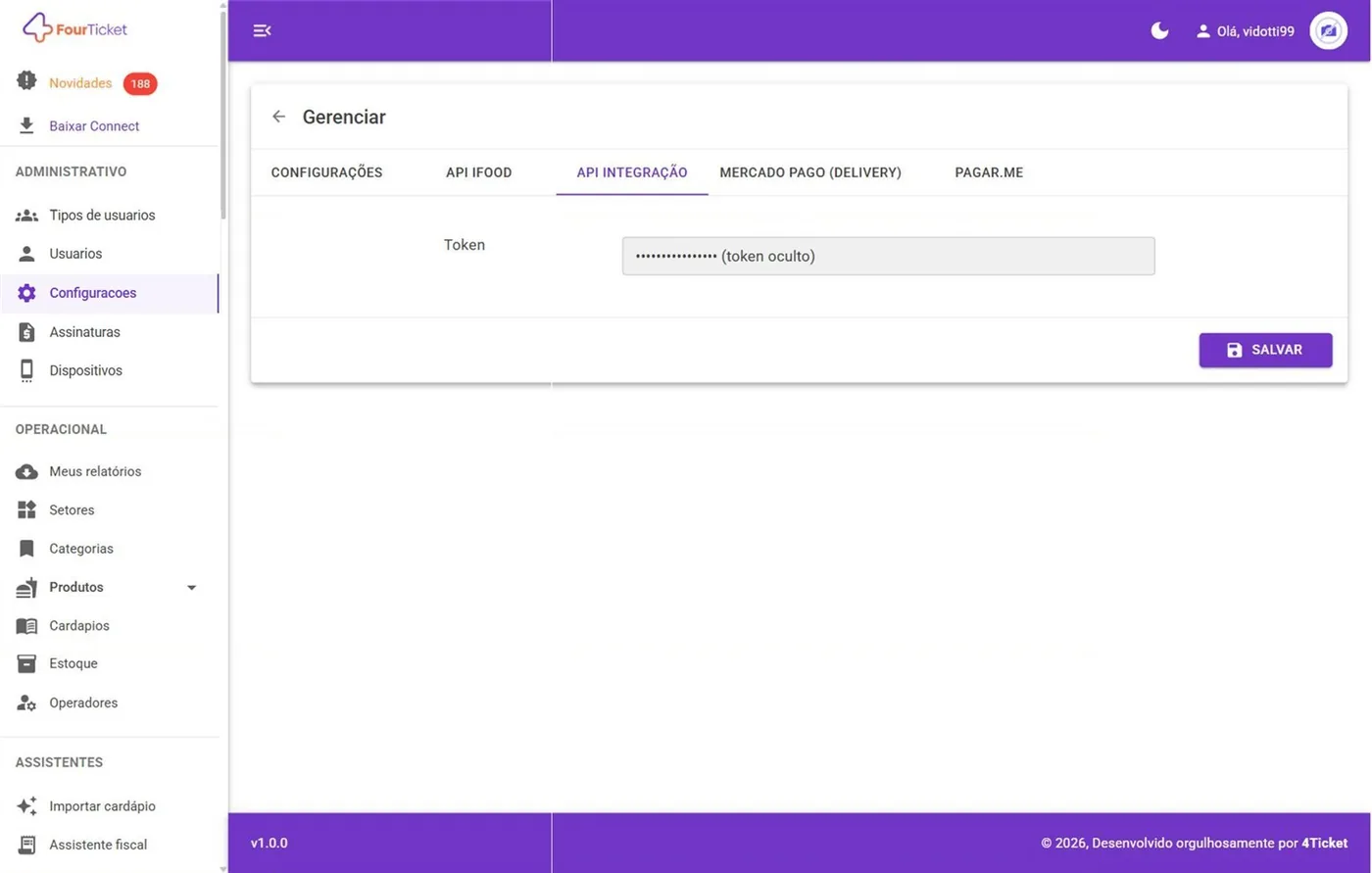Click the Dispositivos phone icon
This screenshot has height=873, width=1372.
pyautogui.click(x=26, y=370)
